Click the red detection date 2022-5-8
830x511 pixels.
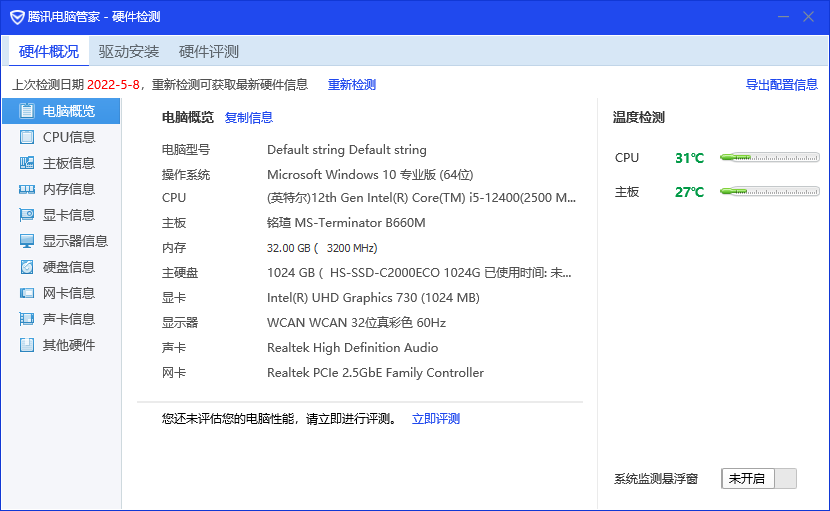click(x=113, y=85)
